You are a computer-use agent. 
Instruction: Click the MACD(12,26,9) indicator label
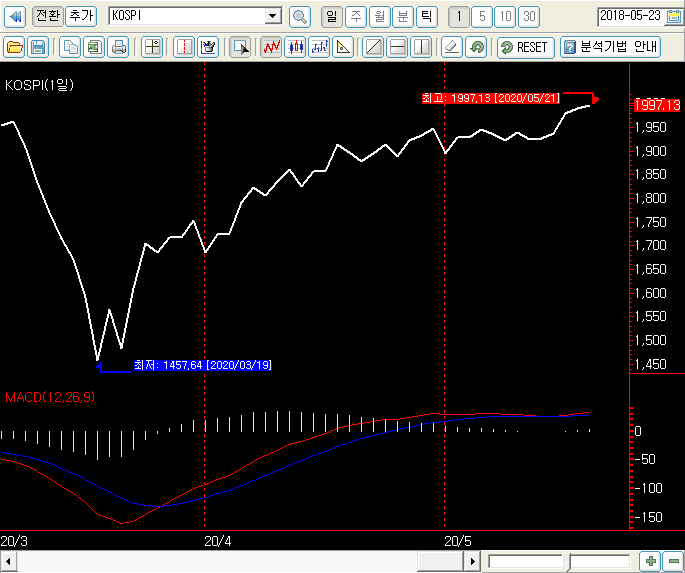click(50, 397)
